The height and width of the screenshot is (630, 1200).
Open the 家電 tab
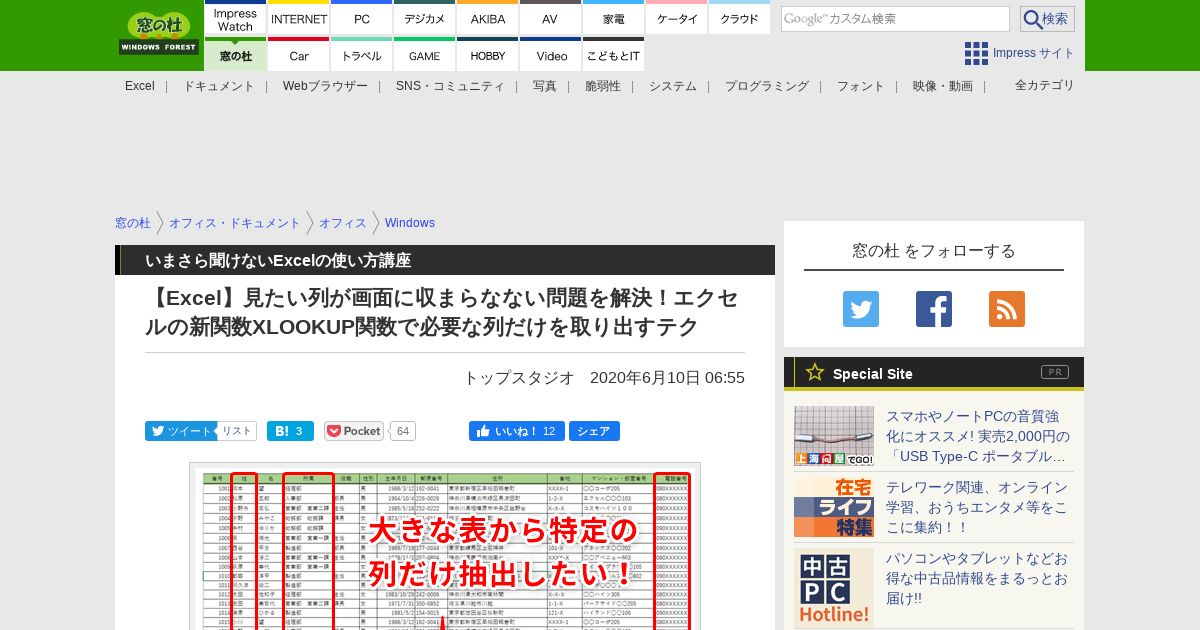614,18
